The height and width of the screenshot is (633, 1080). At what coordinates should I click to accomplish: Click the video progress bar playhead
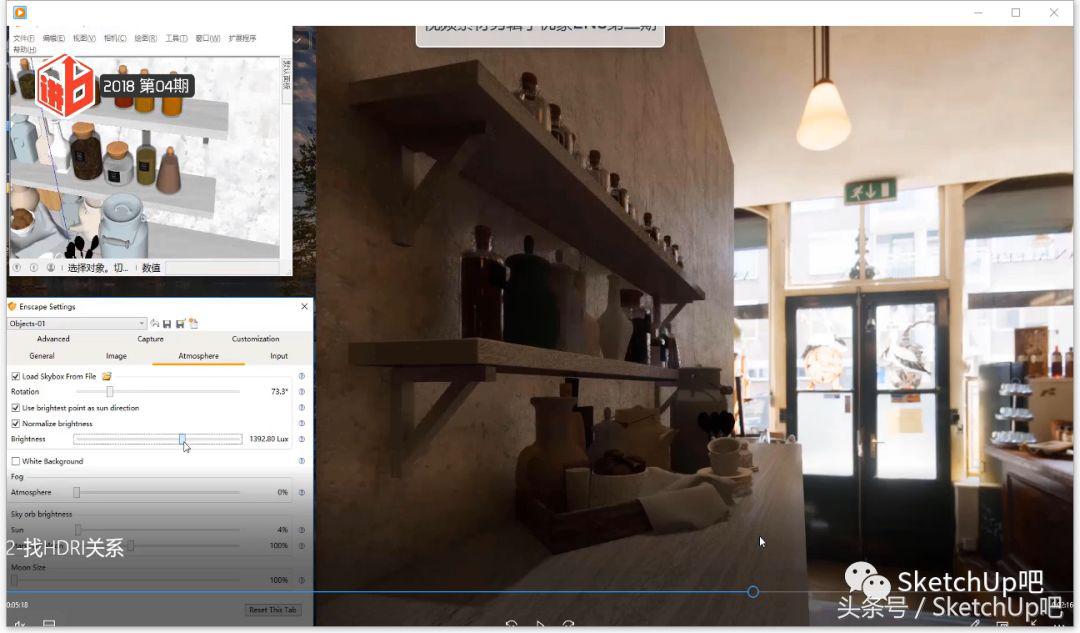pyautogui.click(x=753, y=592)
